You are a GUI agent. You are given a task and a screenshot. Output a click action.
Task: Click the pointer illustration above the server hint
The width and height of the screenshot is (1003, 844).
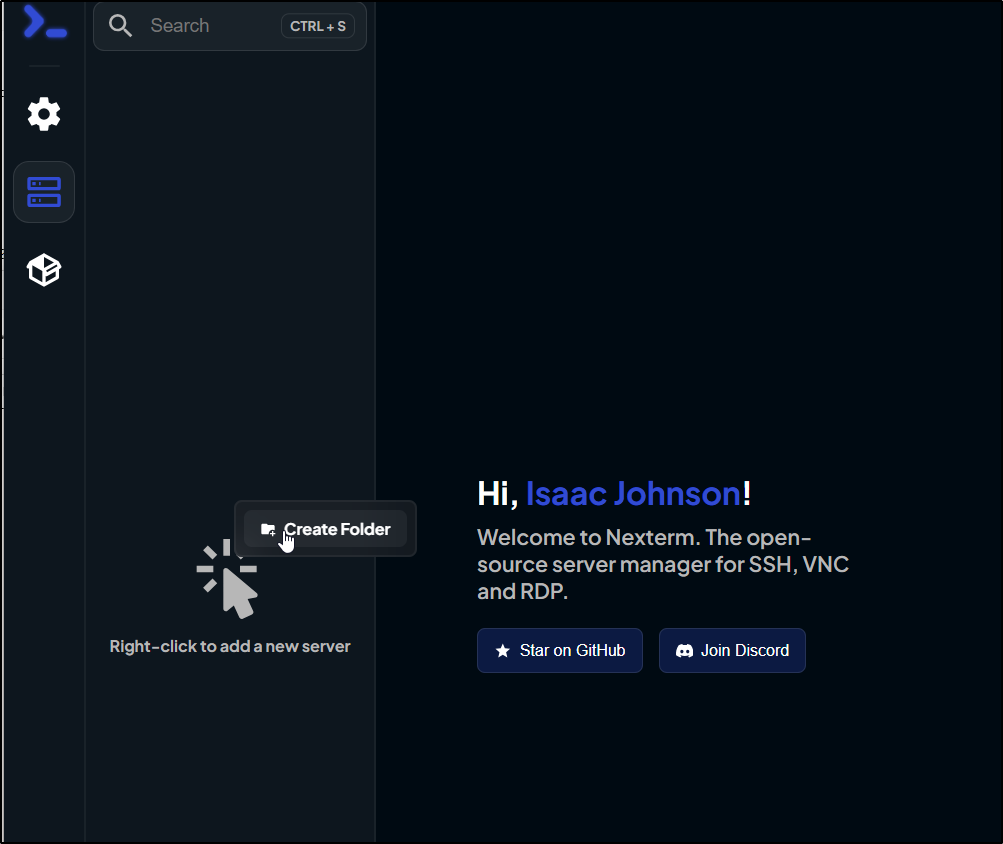pos(227,578)
